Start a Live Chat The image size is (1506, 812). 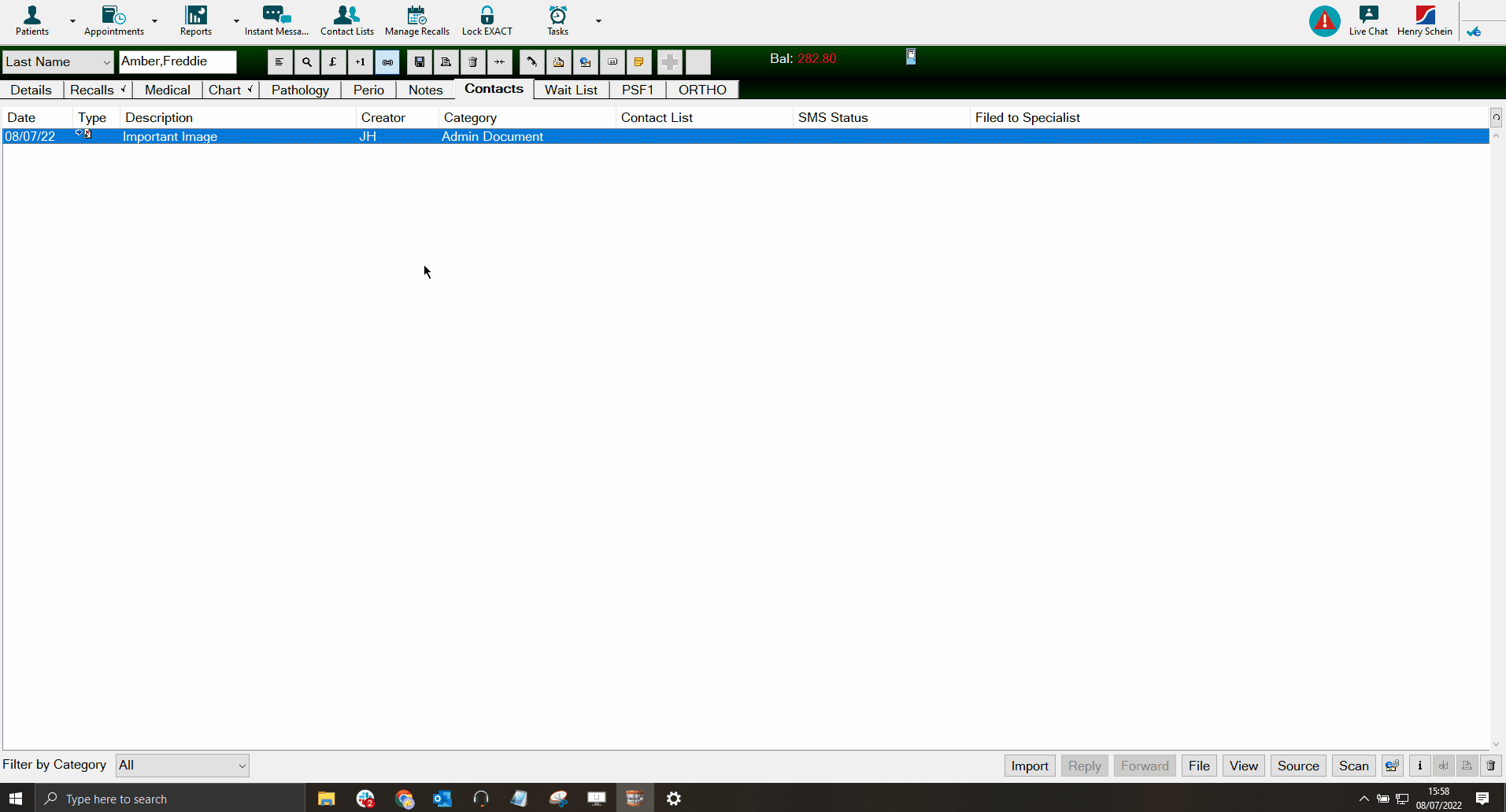[1368, 20]
